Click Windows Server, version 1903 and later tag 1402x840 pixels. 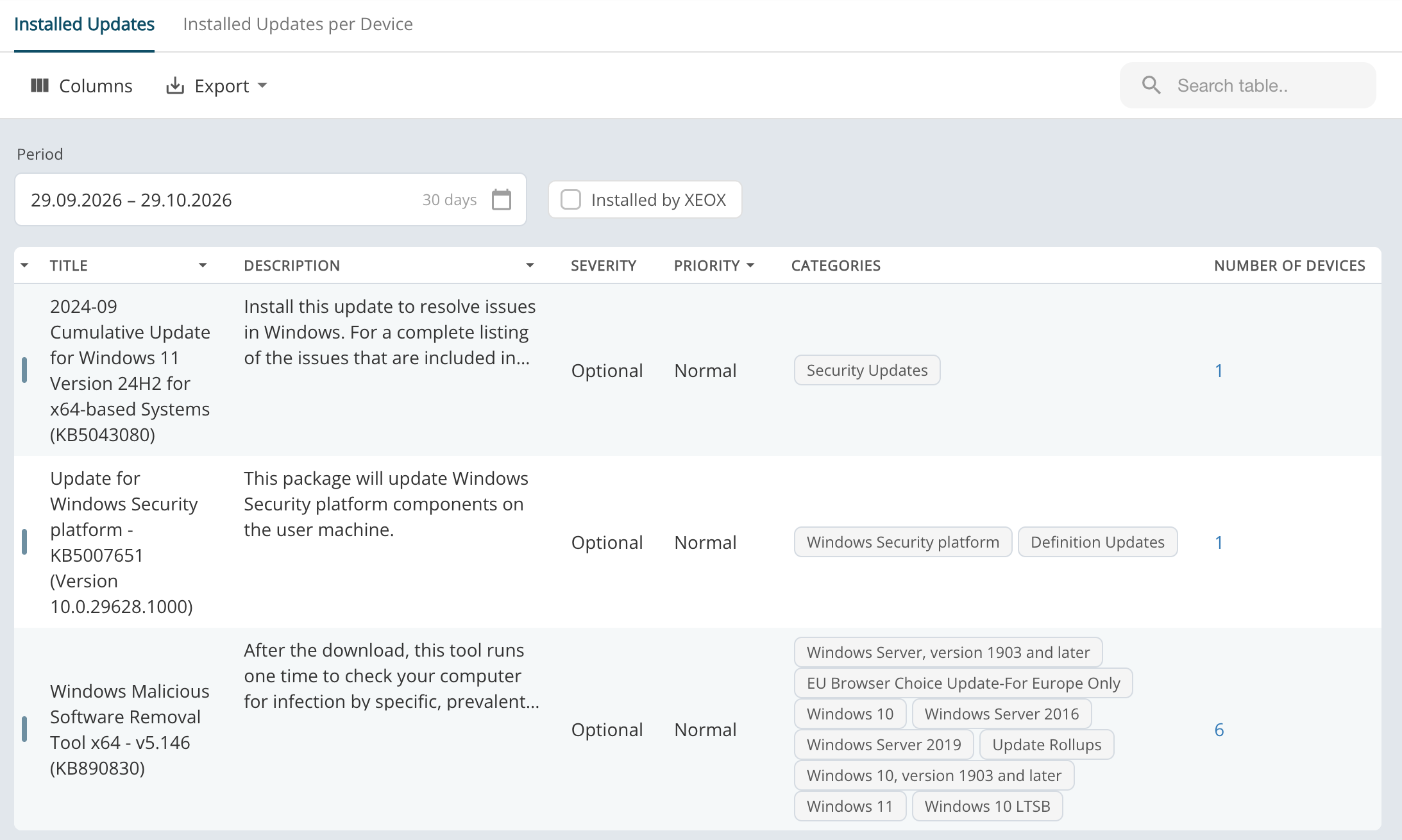click(x=948, y=652)
